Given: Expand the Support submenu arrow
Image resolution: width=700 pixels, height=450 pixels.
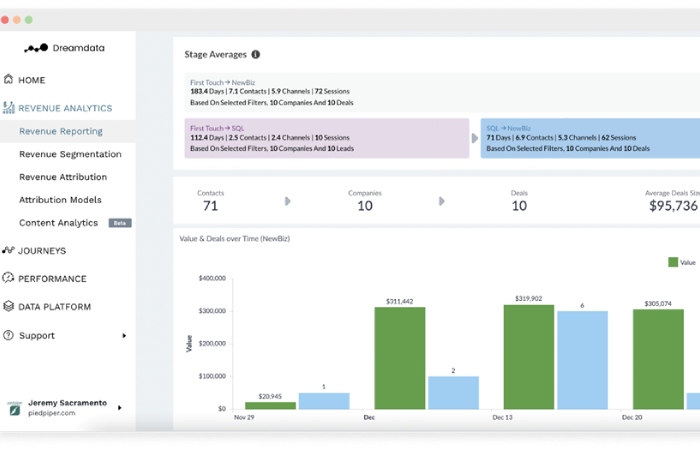Looking at the screenshot, I should pyautogui.click(x=124, y=336).
